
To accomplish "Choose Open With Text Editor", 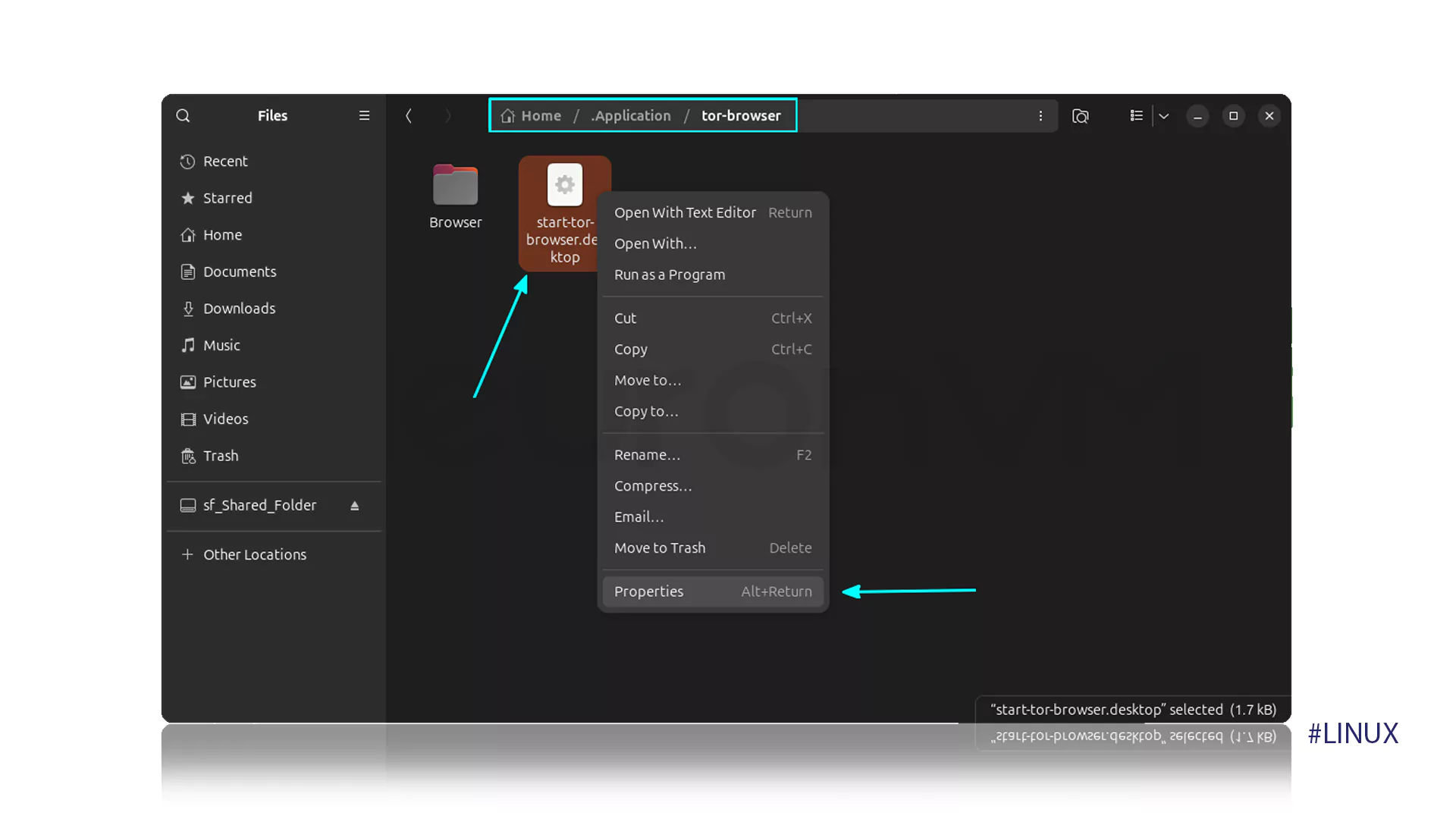I will click(713, 212).
